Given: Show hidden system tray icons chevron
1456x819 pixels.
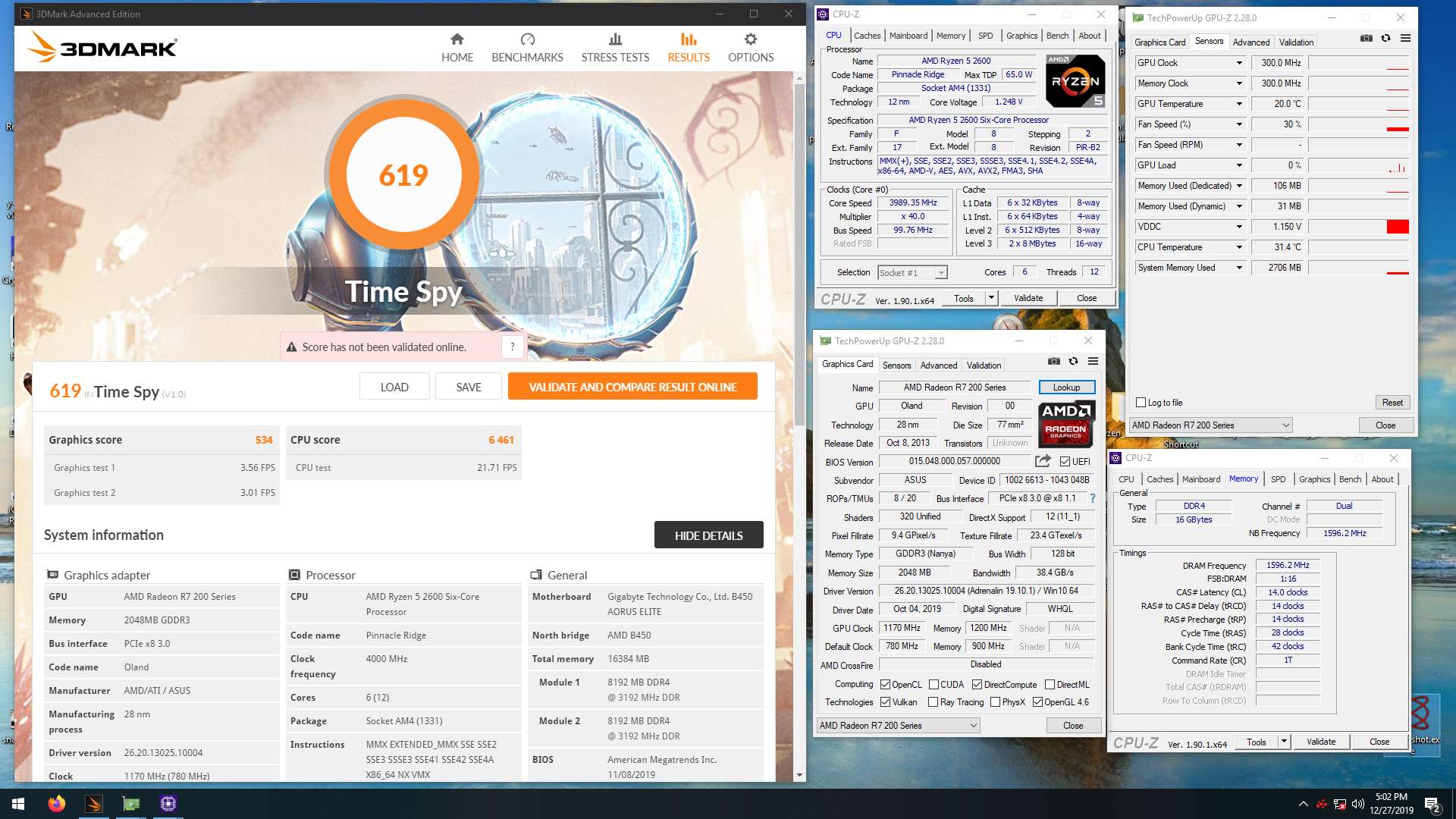Looking at the screenshot, I should click(x=1303, y=804).
